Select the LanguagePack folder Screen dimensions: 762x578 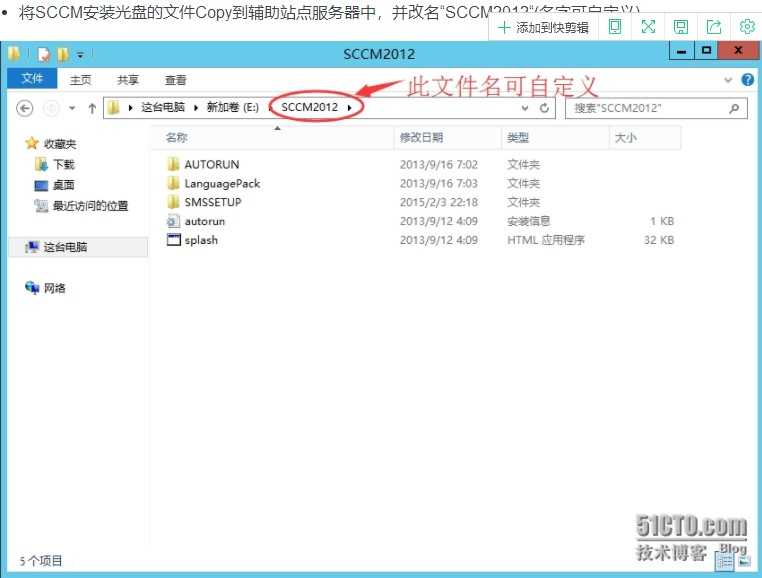tap(222, 183)
